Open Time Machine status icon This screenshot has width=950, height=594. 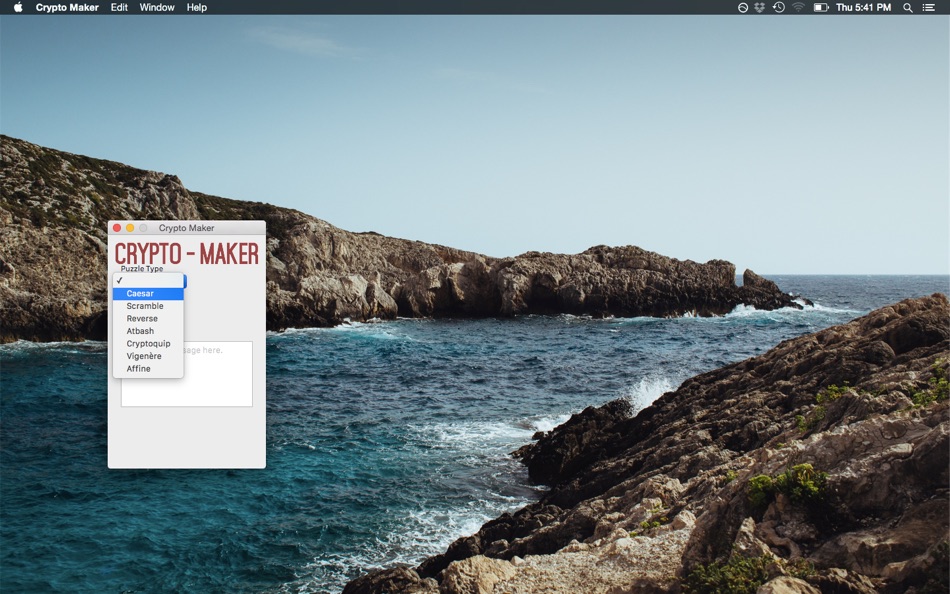(x=779, y=7)
